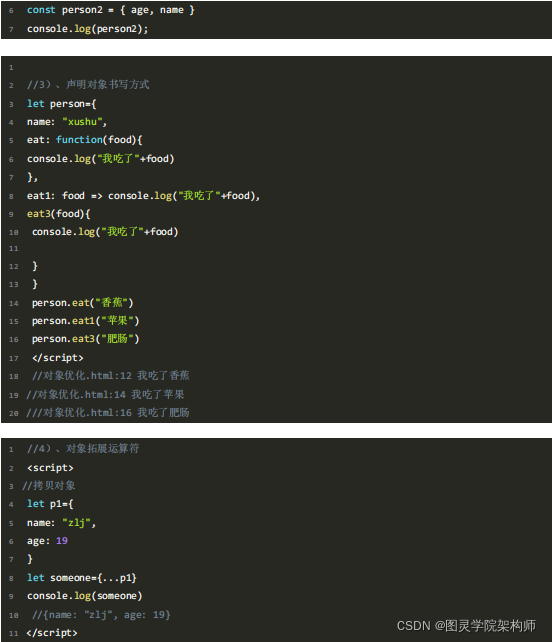
Task: Click comment '//对象优化.html:14 我吃了苹果'
Action: (105, 395)
